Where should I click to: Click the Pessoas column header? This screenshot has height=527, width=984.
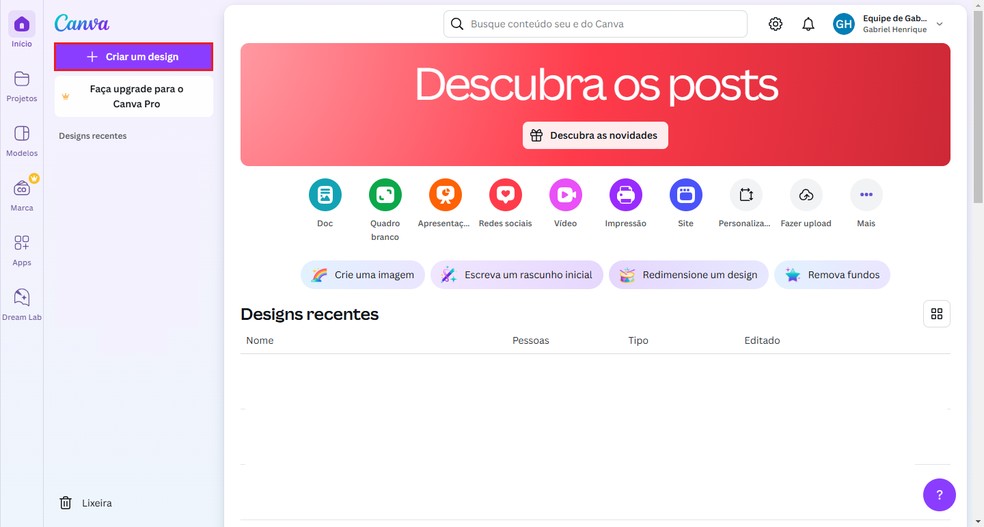pos(530,341)
